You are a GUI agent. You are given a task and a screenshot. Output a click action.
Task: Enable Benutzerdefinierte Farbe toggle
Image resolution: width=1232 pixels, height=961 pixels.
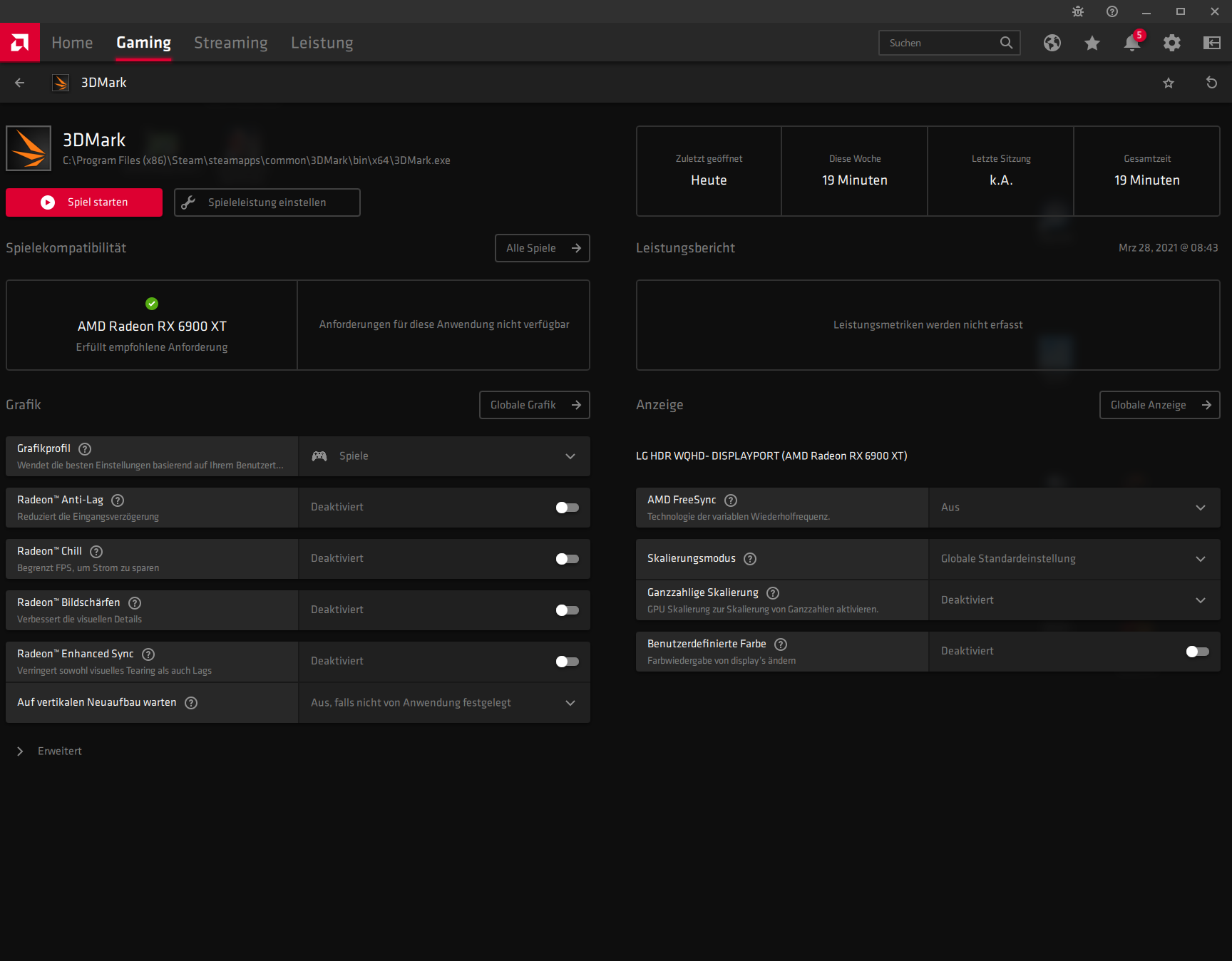1198,652
